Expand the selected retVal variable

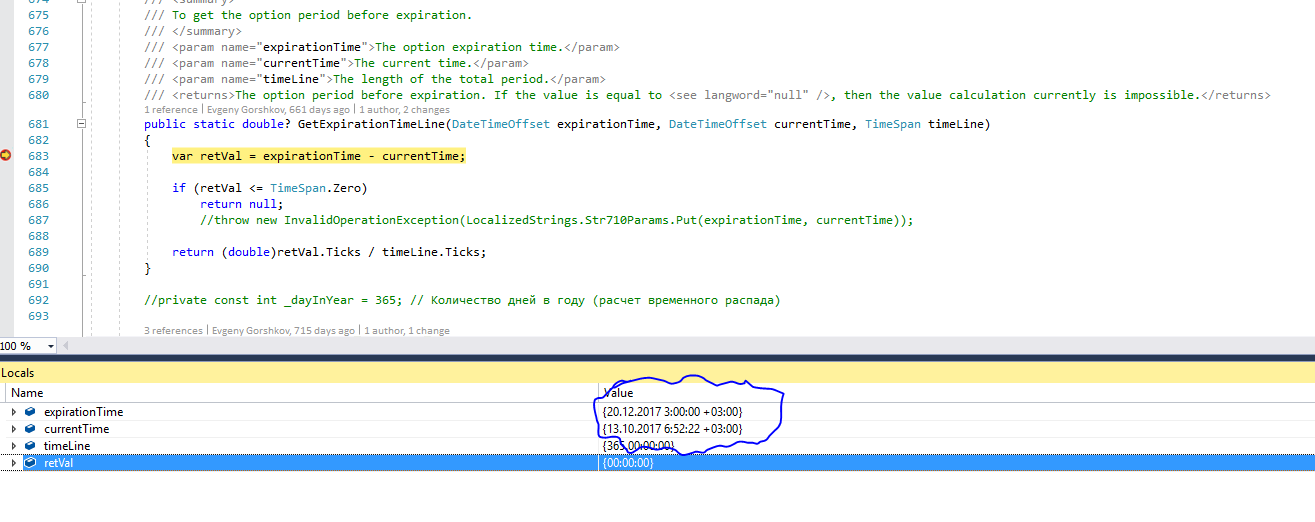(13, 463)
